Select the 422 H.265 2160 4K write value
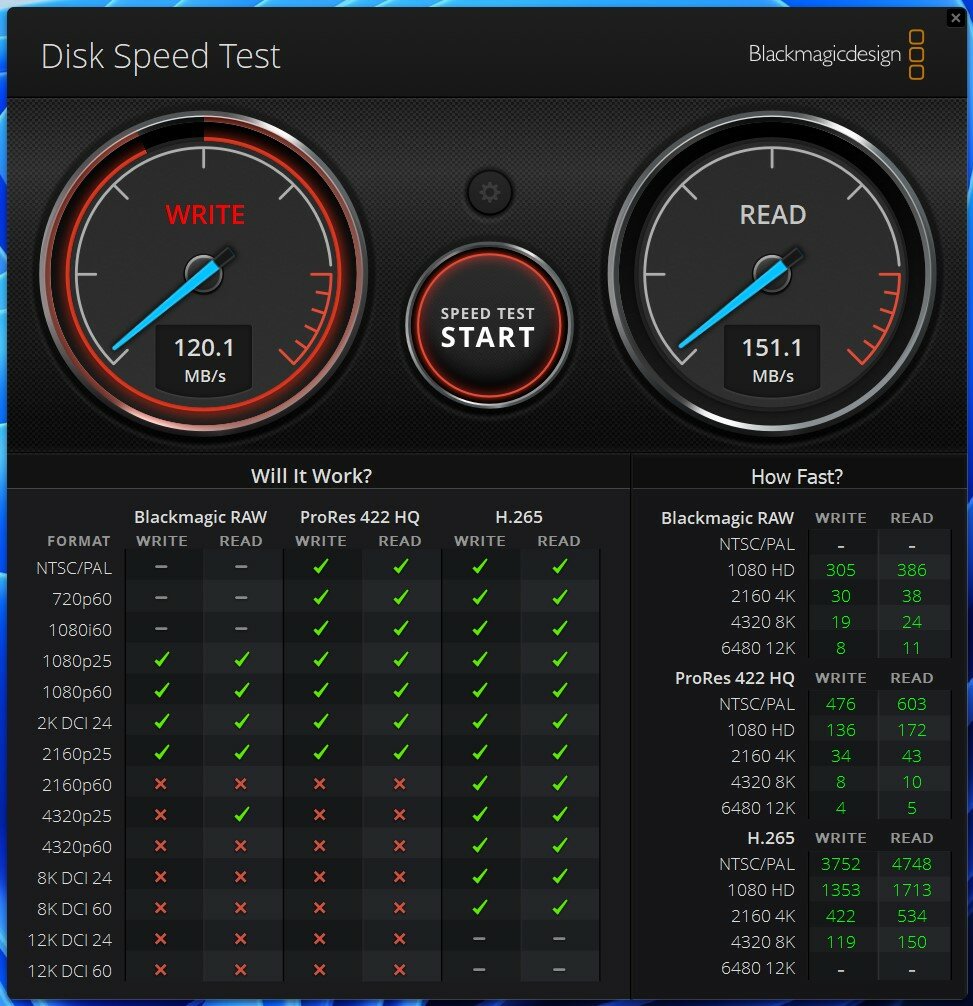The width and height of the screenshot is (973, 1006). tap(841, 916)
